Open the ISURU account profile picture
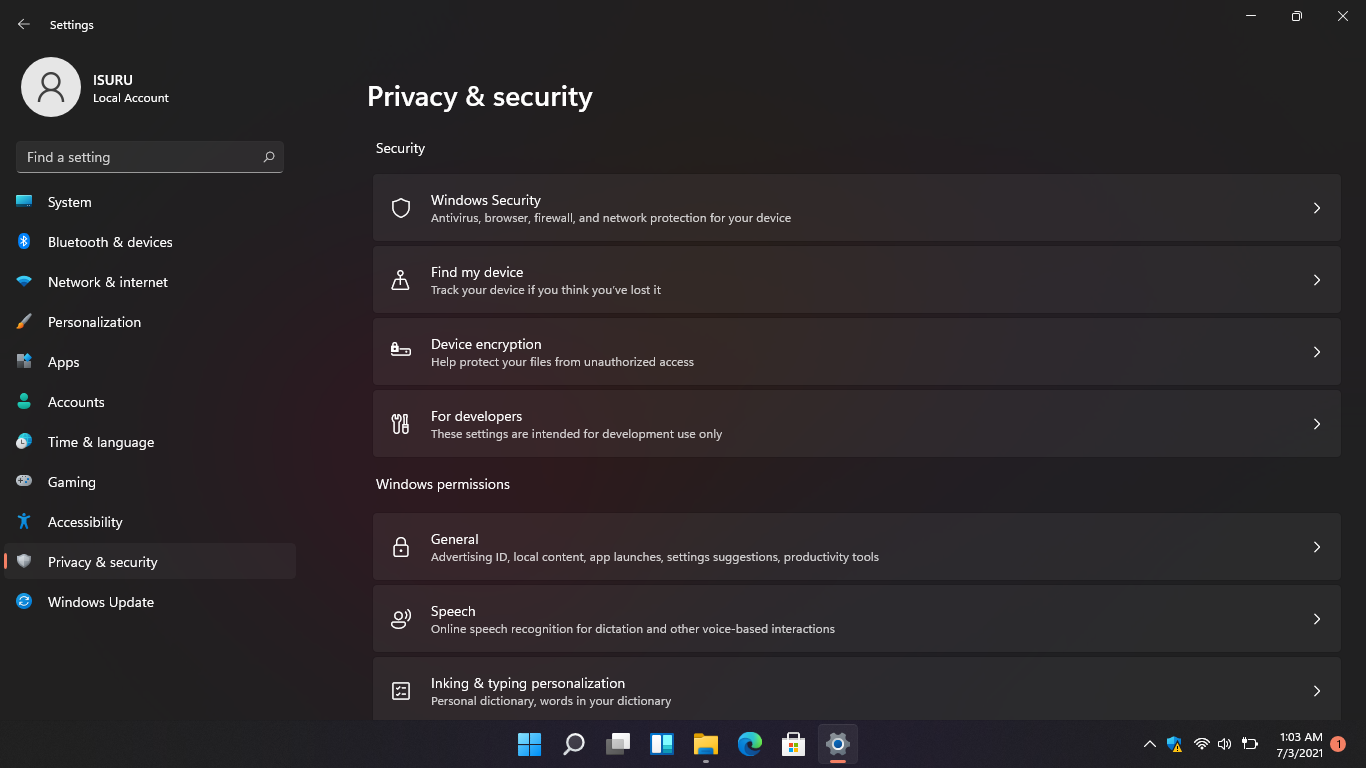This screenshot has width=1366, height=768. (51, 87)
